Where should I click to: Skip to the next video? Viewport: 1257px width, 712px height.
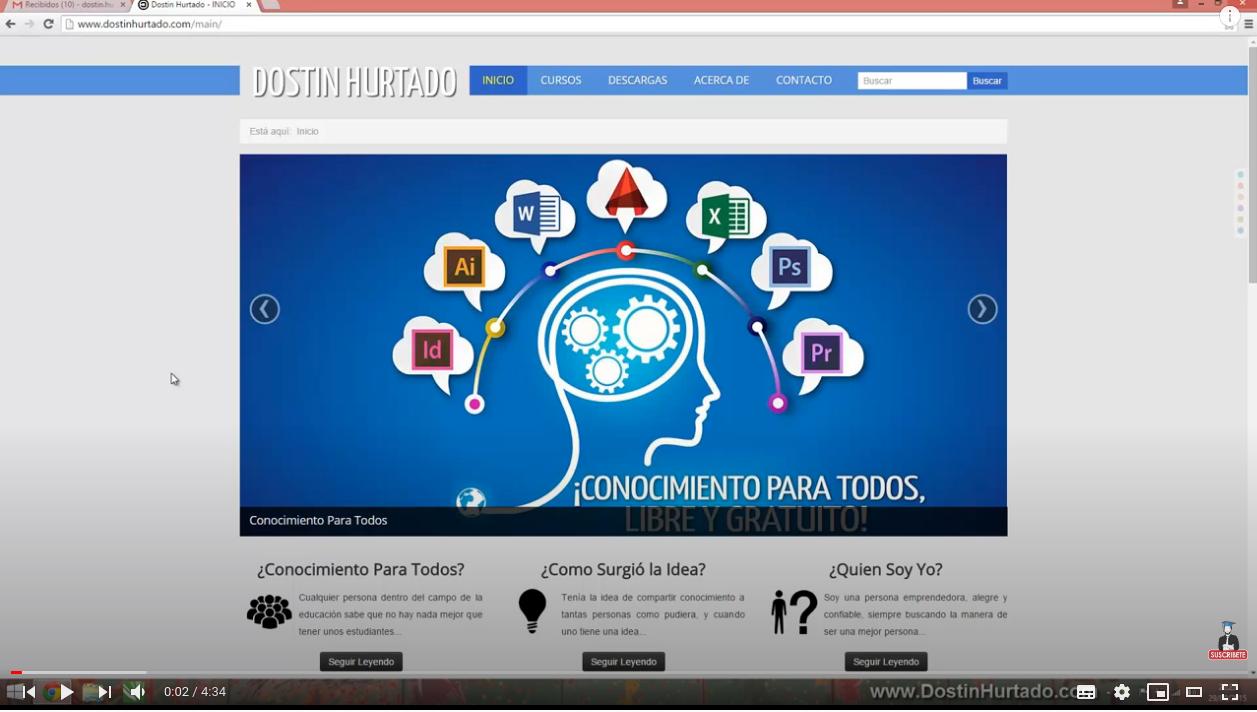point(104,692)
